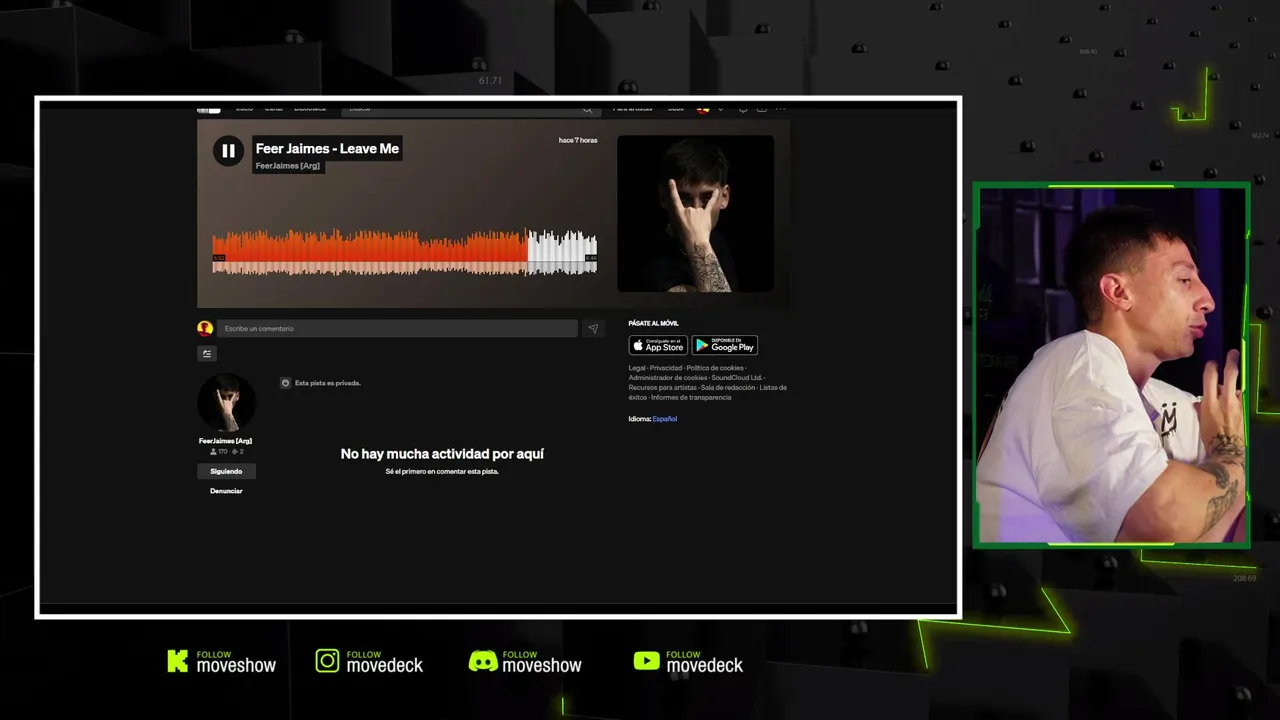
Task: Click the 'PÁSATE AL MÓVIL' heading
Action: (653, 324)
